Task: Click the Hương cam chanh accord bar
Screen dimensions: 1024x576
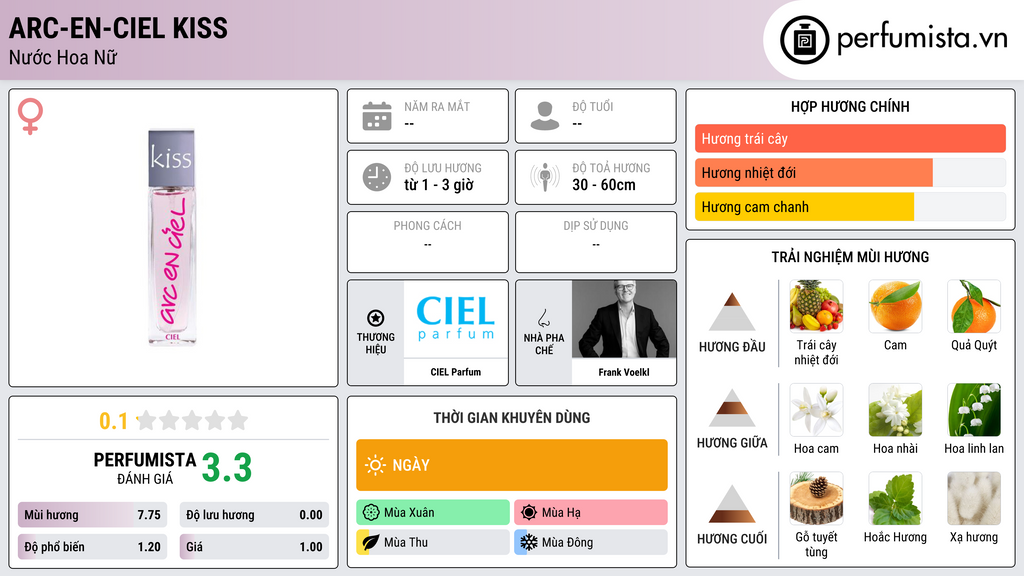Action: pyautogui.click(x=850, y=206)
